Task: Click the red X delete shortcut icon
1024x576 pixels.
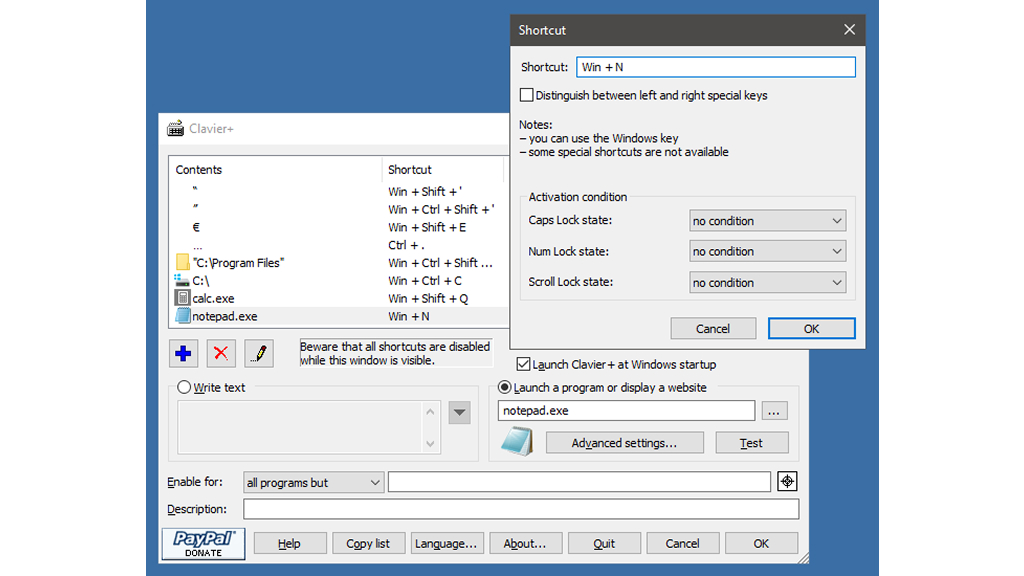Action: point(221,354)
